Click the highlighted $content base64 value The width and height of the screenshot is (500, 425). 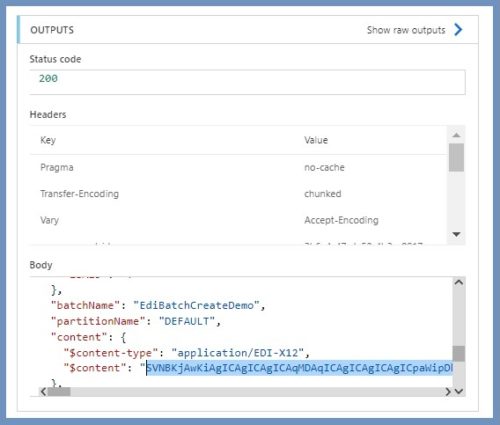tap(299, 368)
